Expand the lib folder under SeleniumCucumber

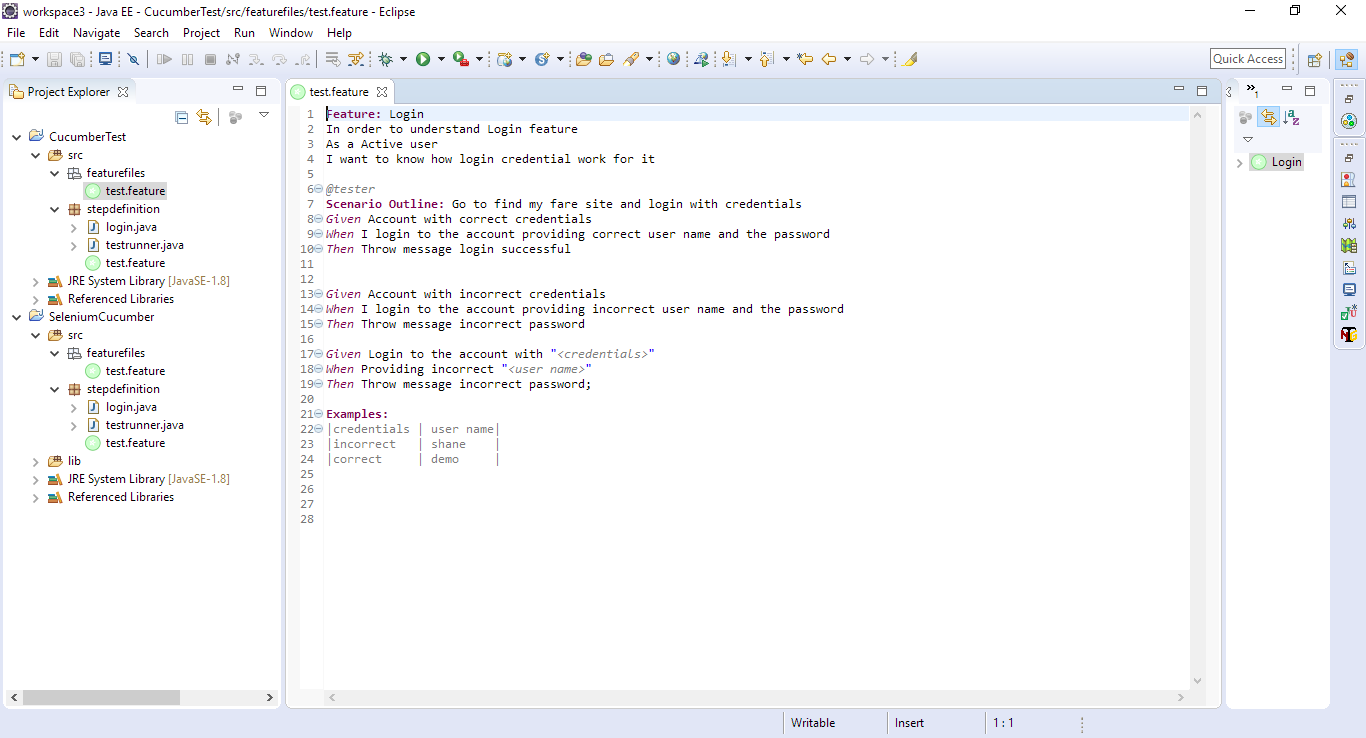pyautogui.click(x=35, y=461)
